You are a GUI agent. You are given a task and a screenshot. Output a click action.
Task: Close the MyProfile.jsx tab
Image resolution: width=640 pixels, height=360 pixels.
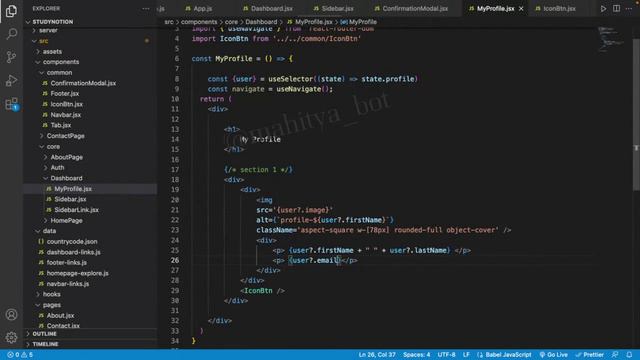(521, 9)
